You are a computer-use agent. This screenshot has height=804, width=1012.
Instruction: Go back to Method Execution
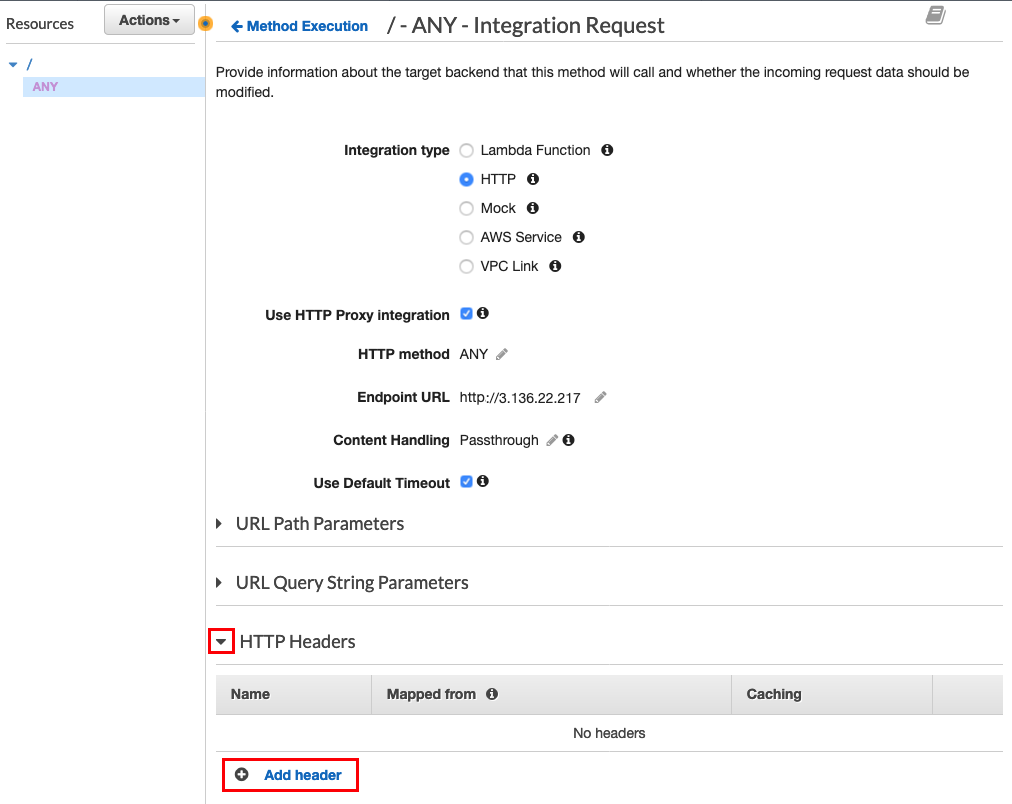click(299, 26)
